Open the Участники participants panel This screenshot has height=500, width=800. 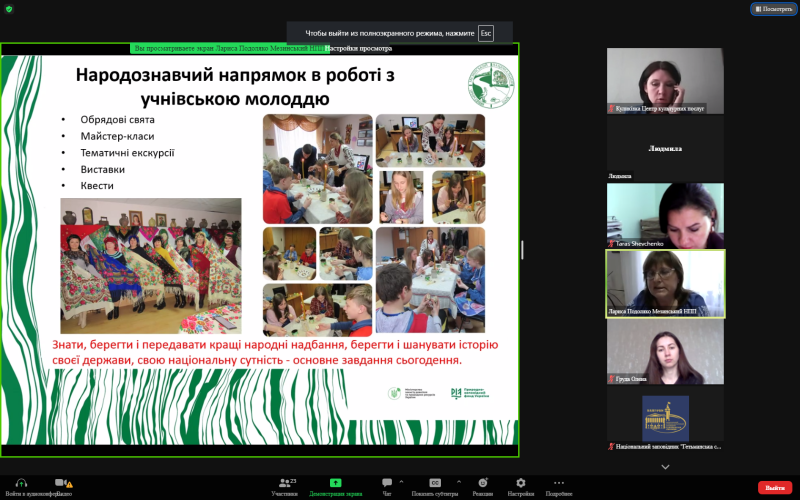point(284,484)
